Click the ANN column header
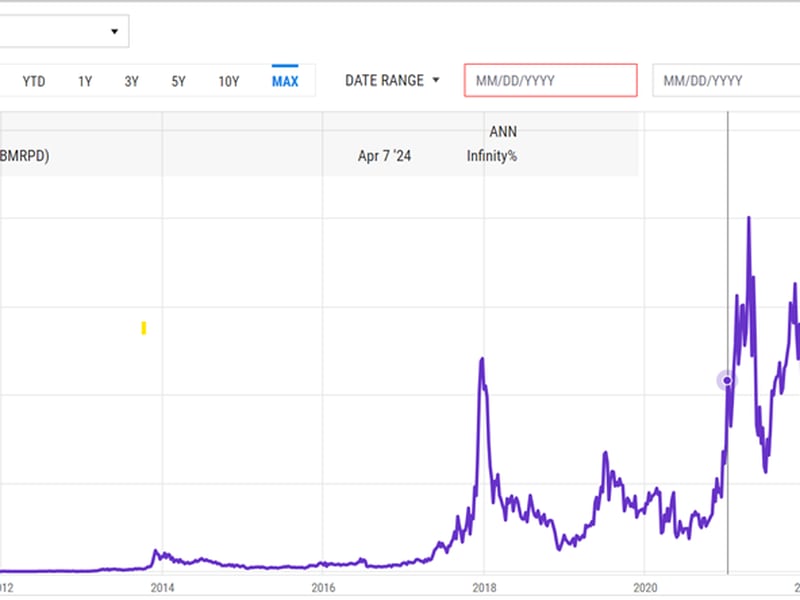 (x=503, y=132)
